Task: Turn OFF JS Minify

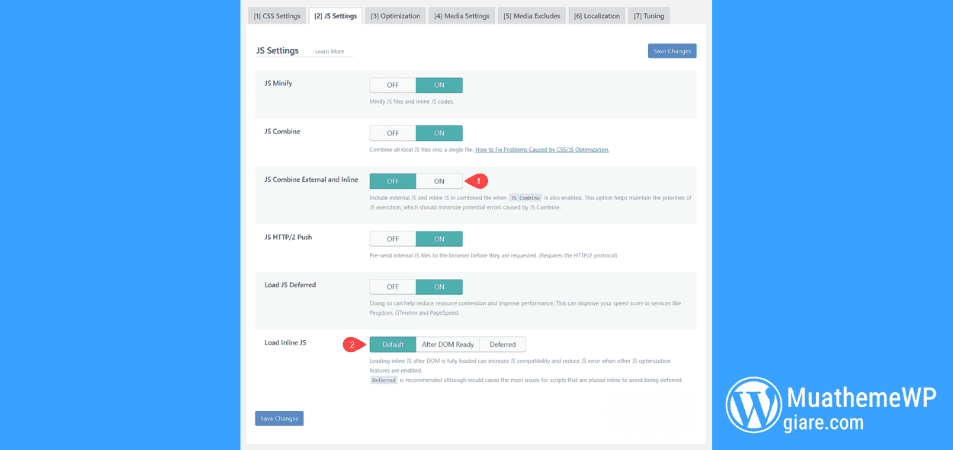Action: [x=393, y=85]
